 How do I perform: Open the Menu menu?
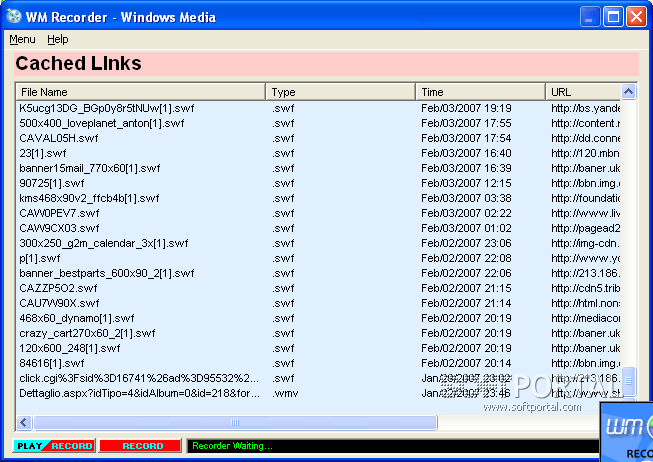(x=22, y=39)
